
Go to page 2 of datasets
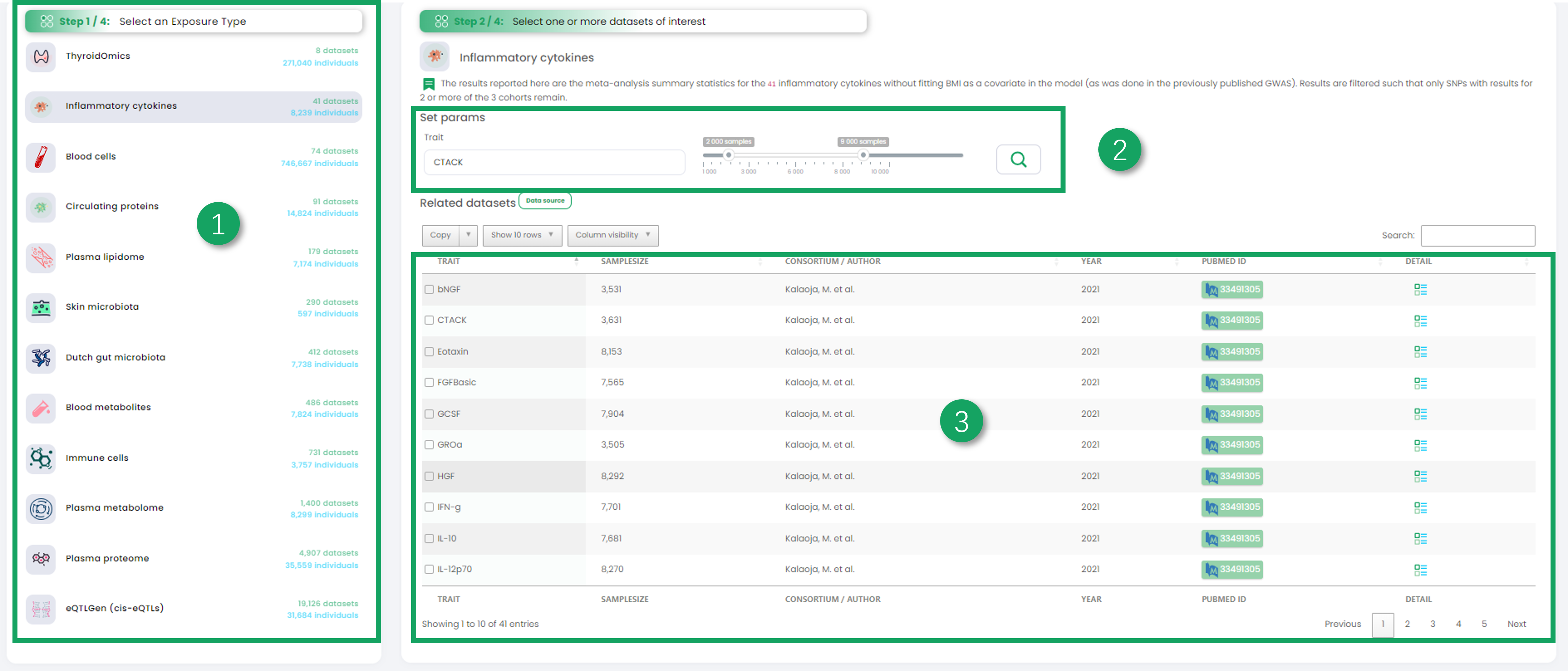coord(1407,624)
